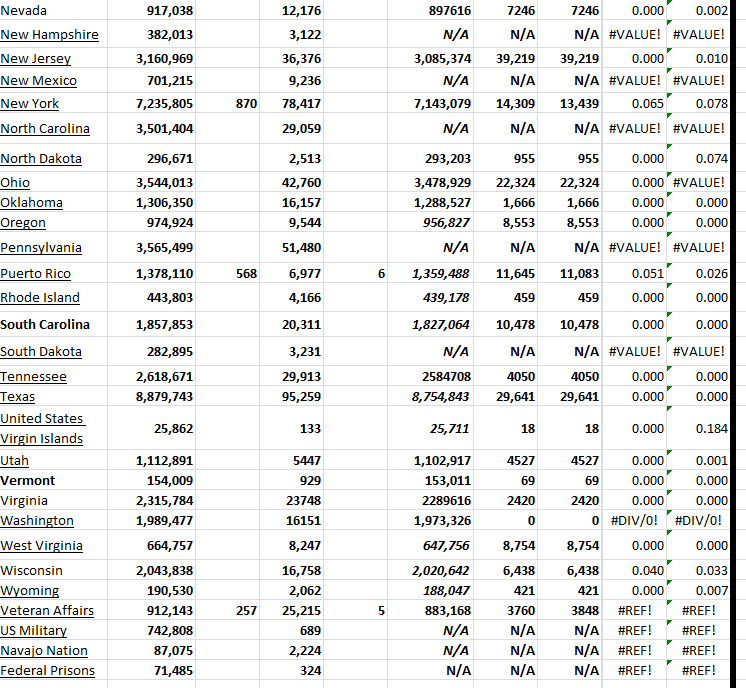Screen dimensions: 746x688
Task: Select cell with value 13,439
Action: click(570, 104)
